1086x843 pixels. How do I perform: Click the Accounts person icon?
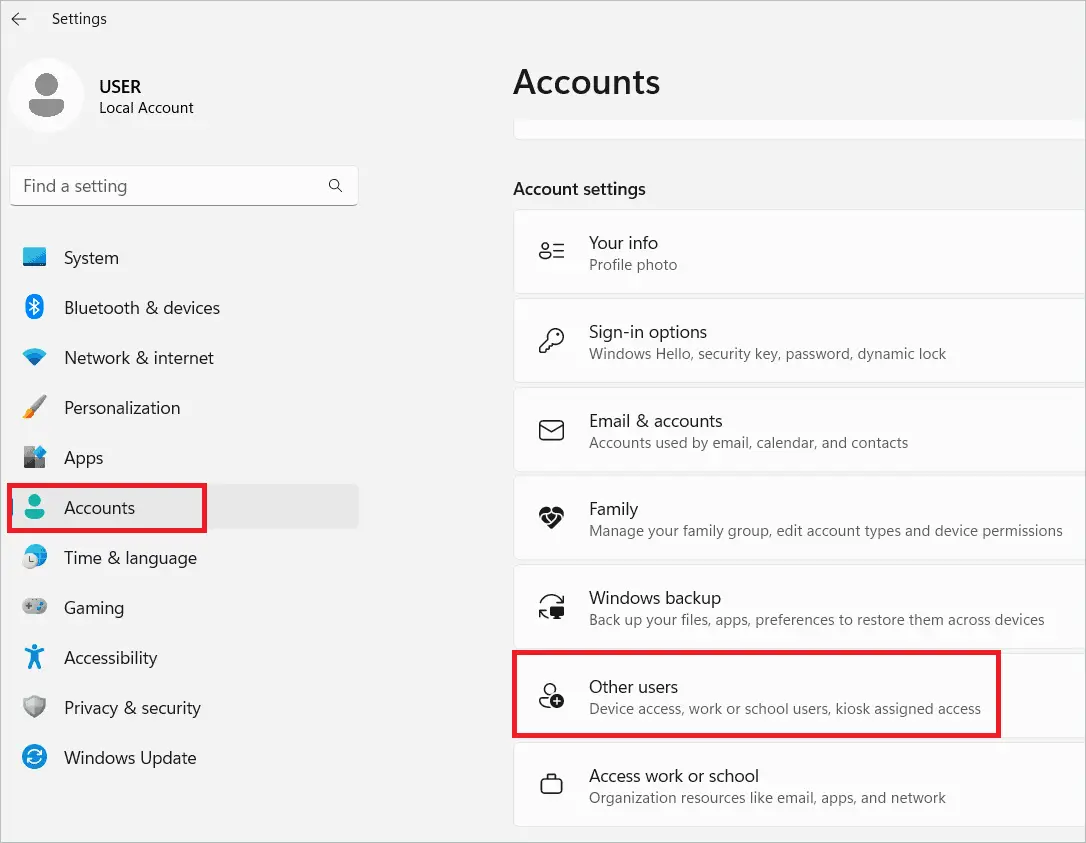point(35,507)
